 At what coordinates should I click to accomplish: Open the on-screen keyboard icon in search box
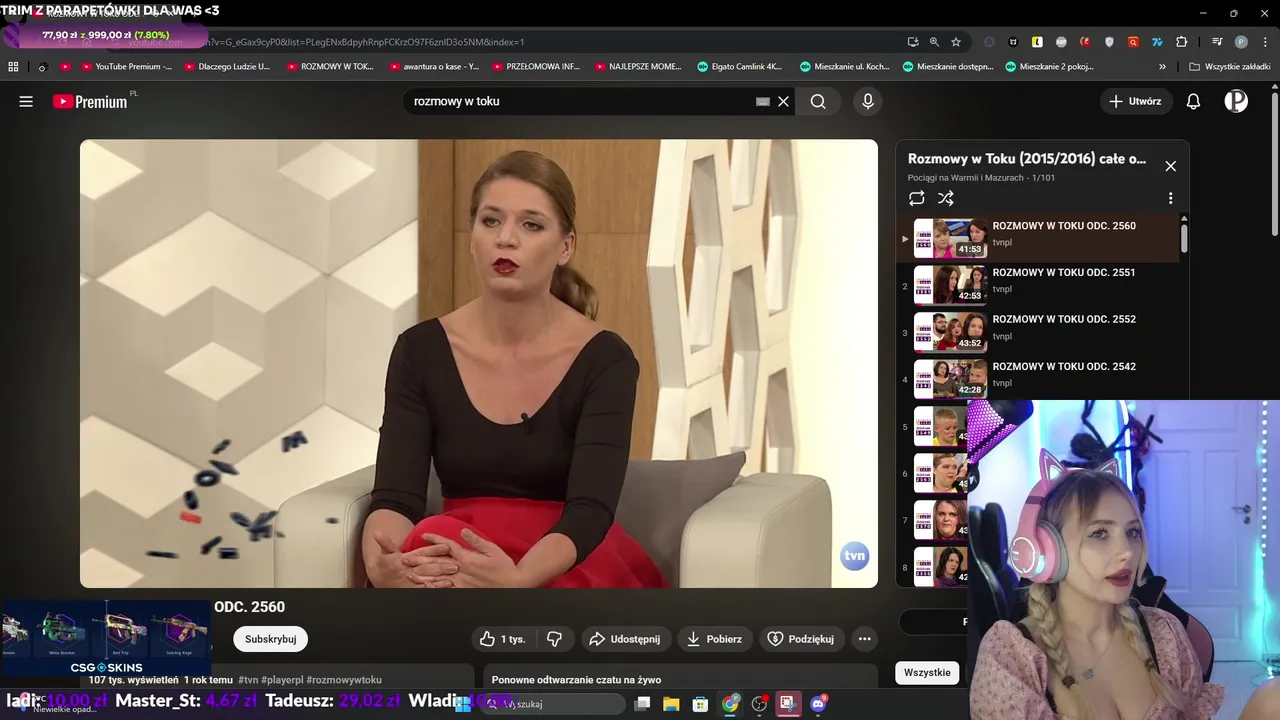(763, 101)
